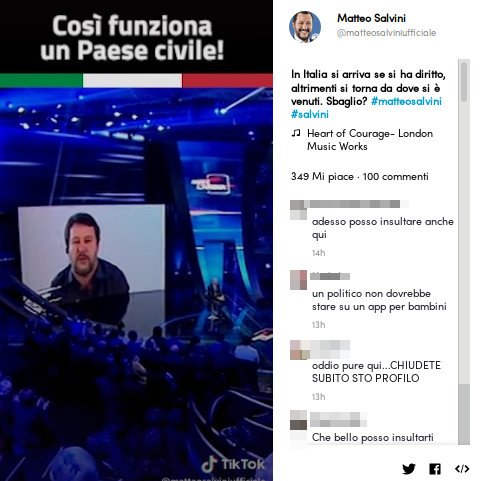Click the comments scrollbar thumb
Image resolution: width=484 pixels, height=481 pixels.
coord(464,81)
